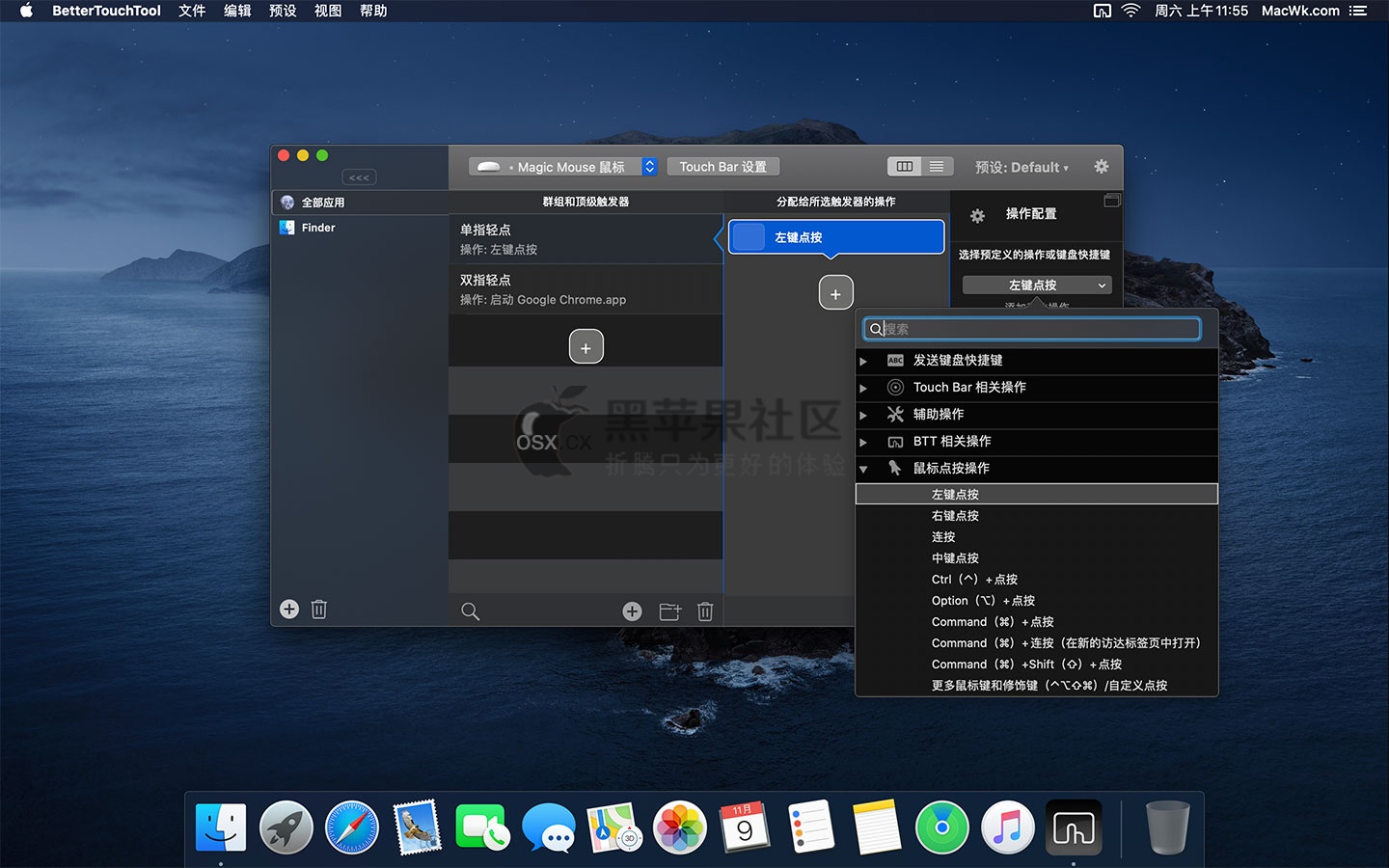Open the 视图 menu
This screenshot has width=1389, height=868.
point(328,11)
